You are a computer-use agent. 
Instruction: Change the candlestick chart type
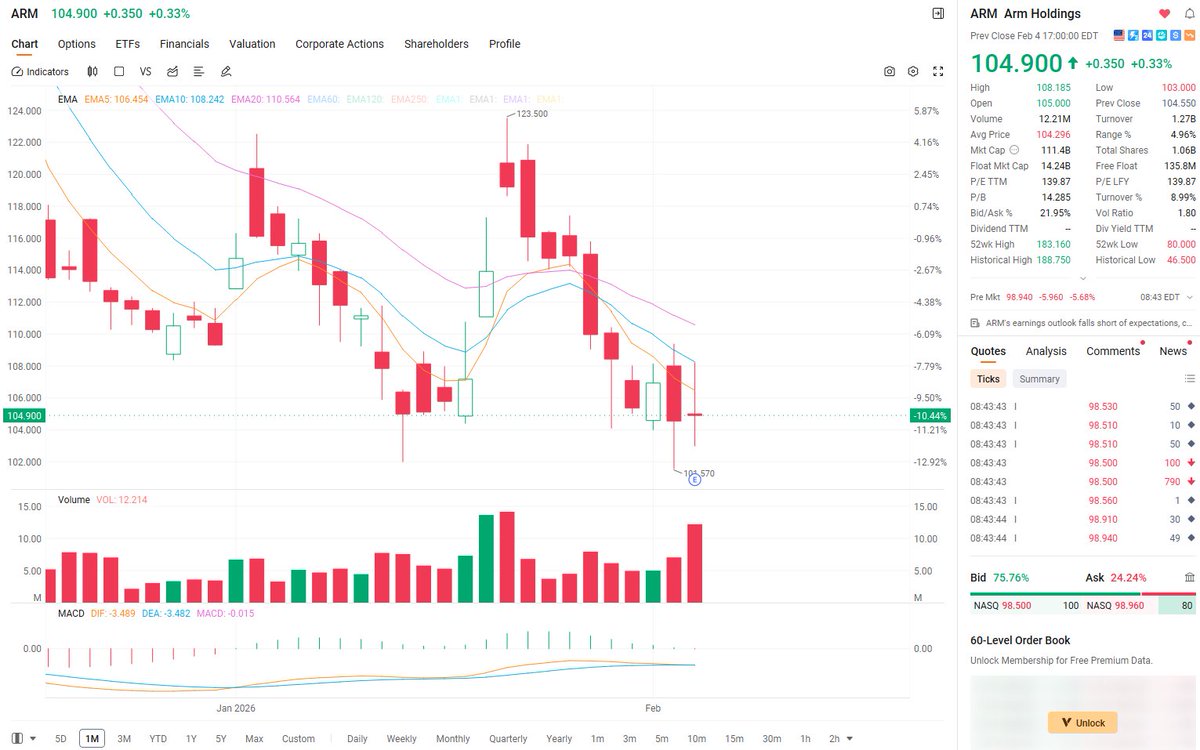[x=92, y=72]
